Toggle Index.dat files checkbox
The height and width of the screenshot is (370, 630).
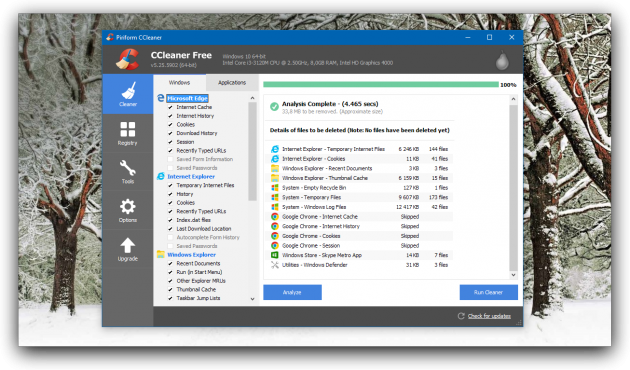coord(170,220)
